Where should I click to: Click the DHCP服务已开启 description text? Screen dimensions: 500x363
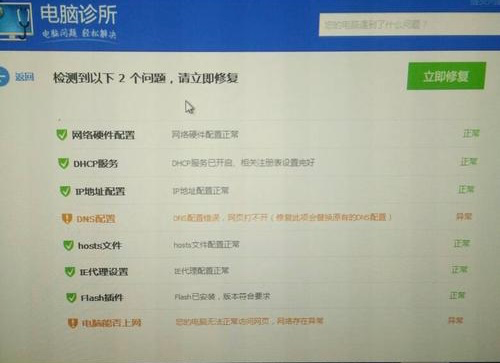[x=243, y=163]
